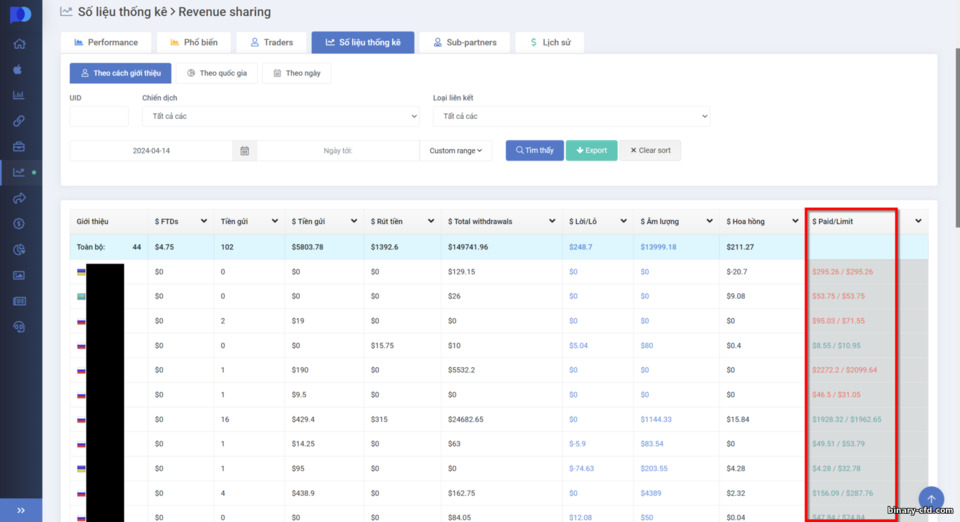Select the Theo ngày filter

297,73
